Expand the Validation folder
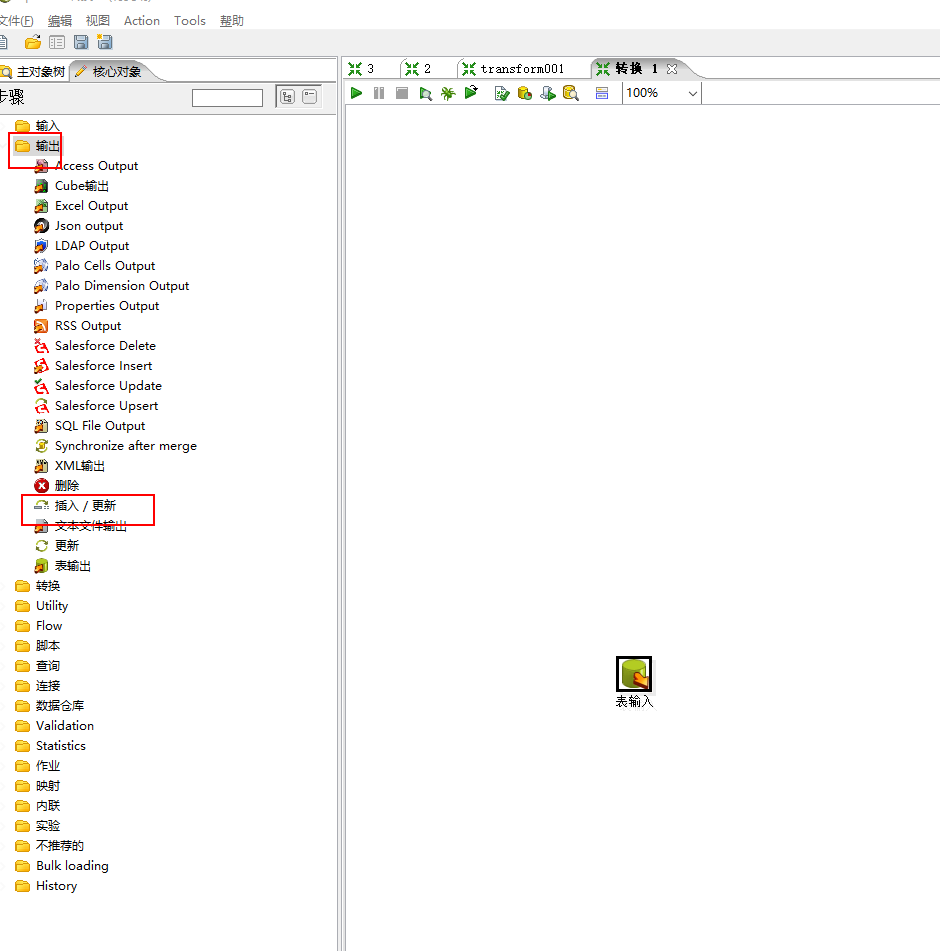 (55, 725)
